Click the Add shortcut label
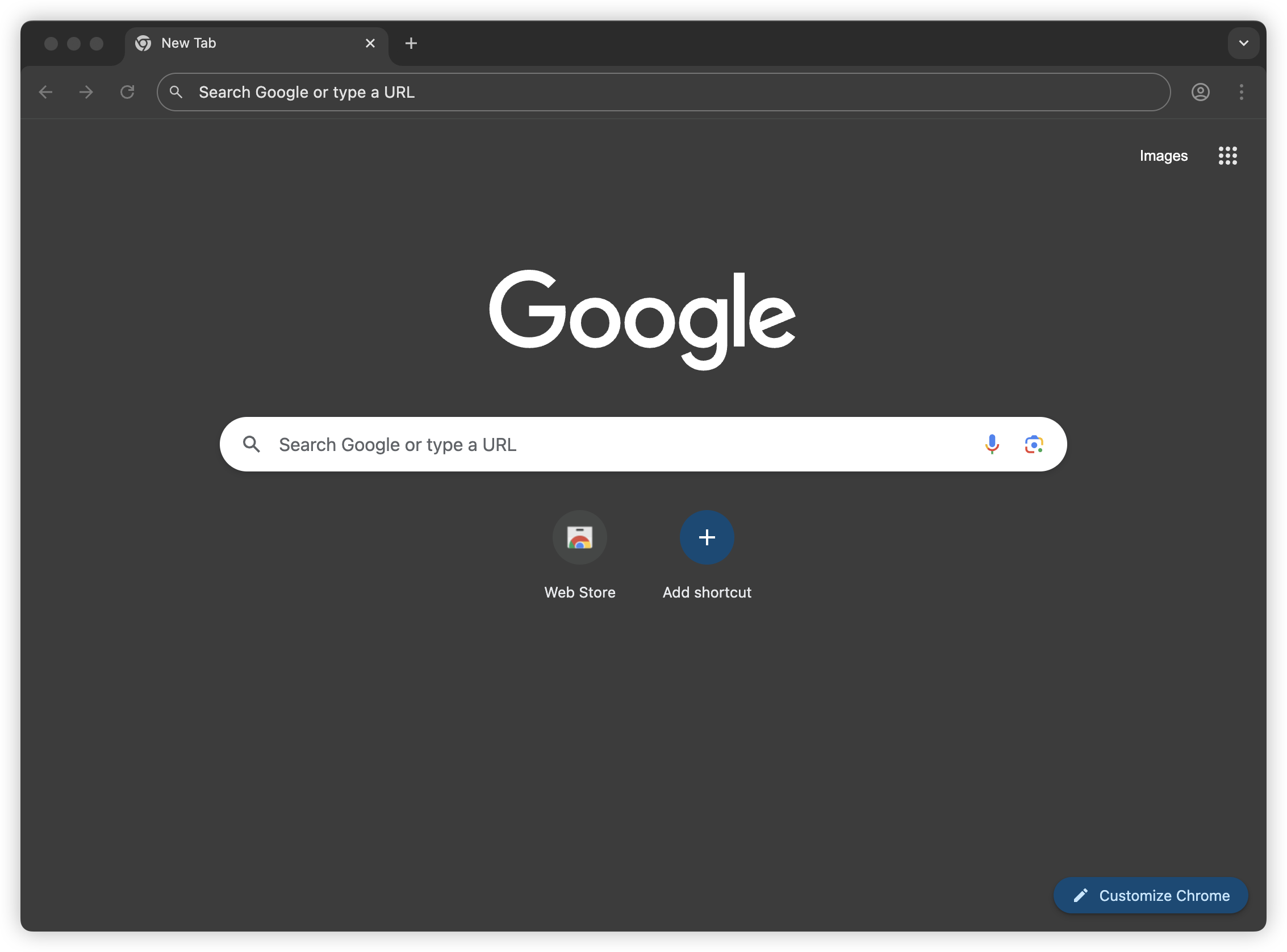1287x952 pixels. (x=707, y=592)
